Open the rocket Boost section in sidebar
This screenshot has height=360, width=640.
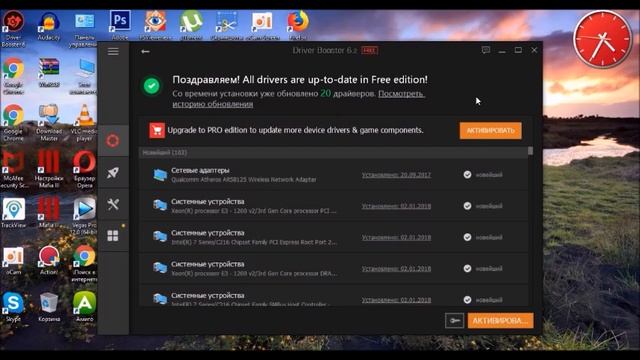coord(113,172)
